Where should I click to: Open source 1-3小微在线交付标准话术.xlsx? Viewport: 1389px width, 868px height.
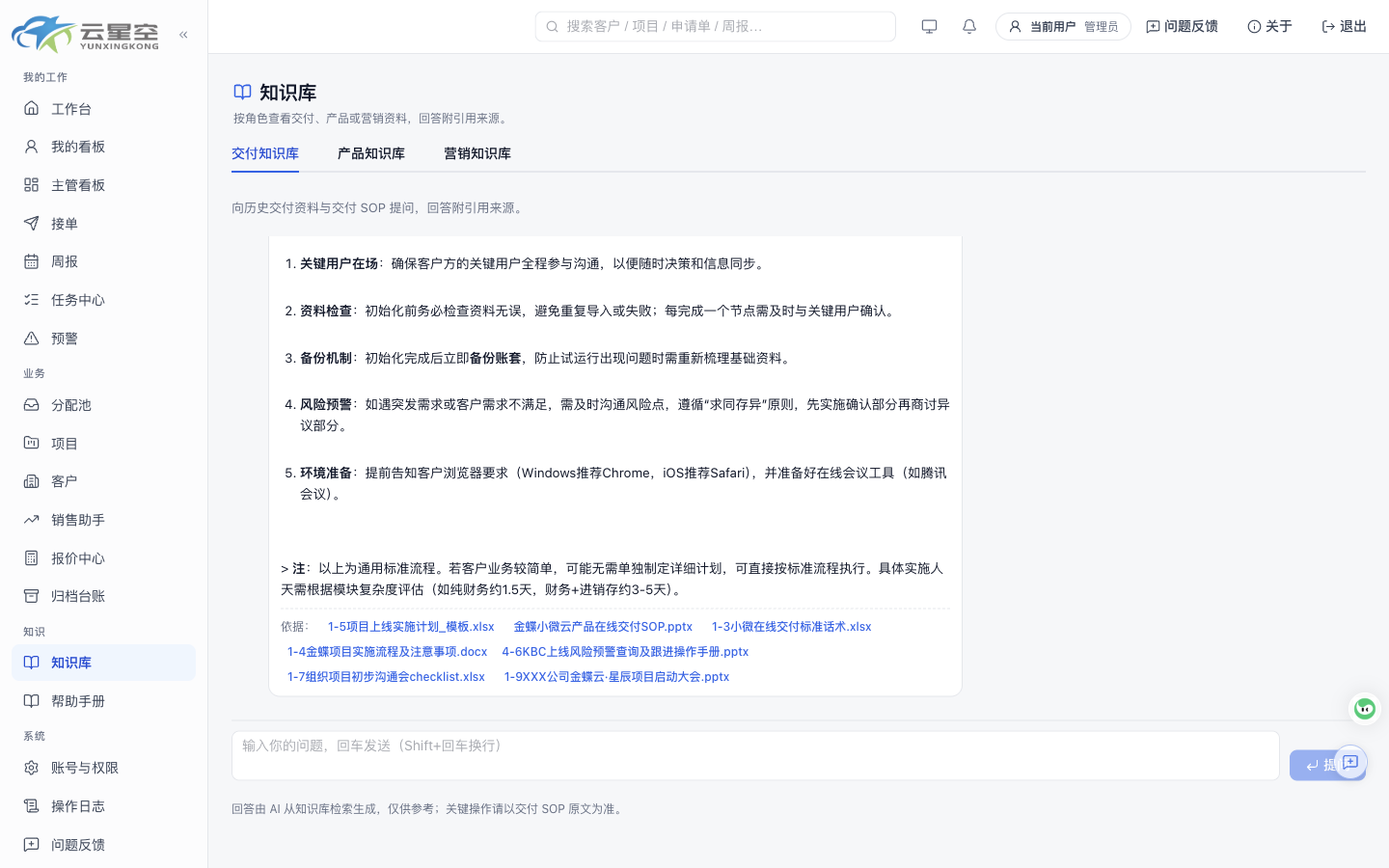click(792, 627)
